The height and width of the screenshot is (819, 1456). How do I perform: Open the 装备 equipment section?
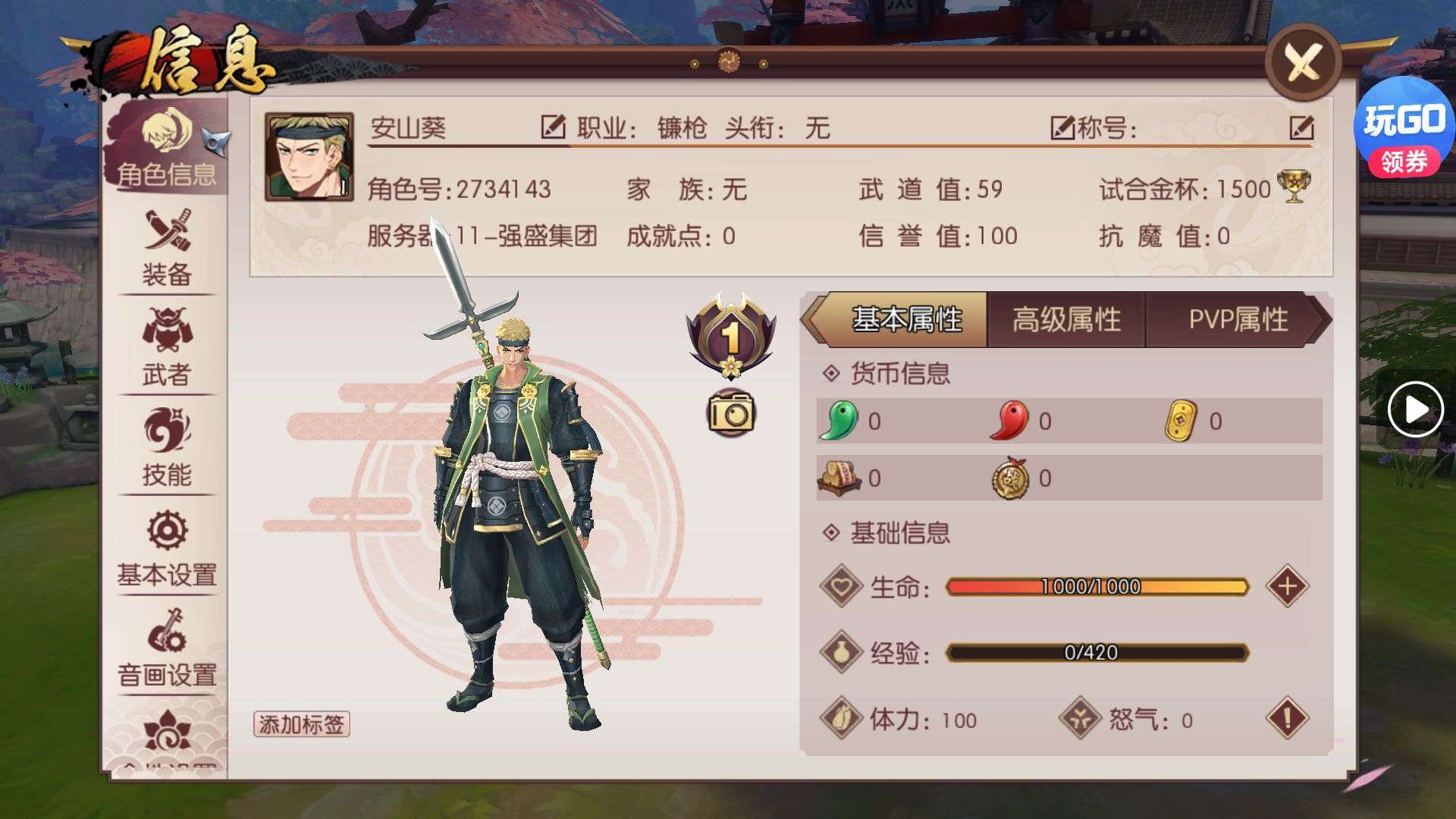pyautogui.click(x=167, y=248)
